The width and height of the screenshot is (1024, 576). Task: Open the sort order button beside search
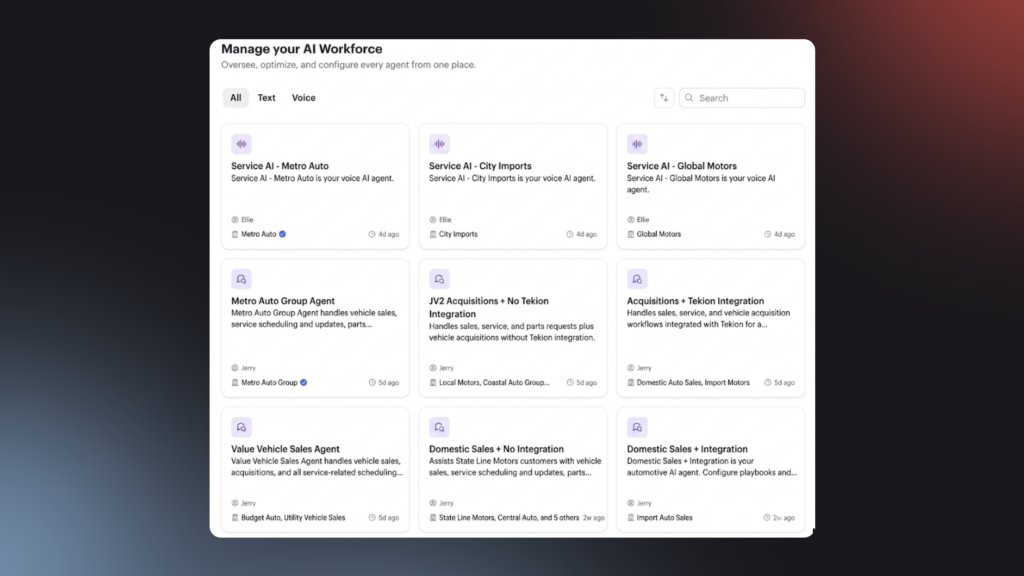[x=664, y=98]
